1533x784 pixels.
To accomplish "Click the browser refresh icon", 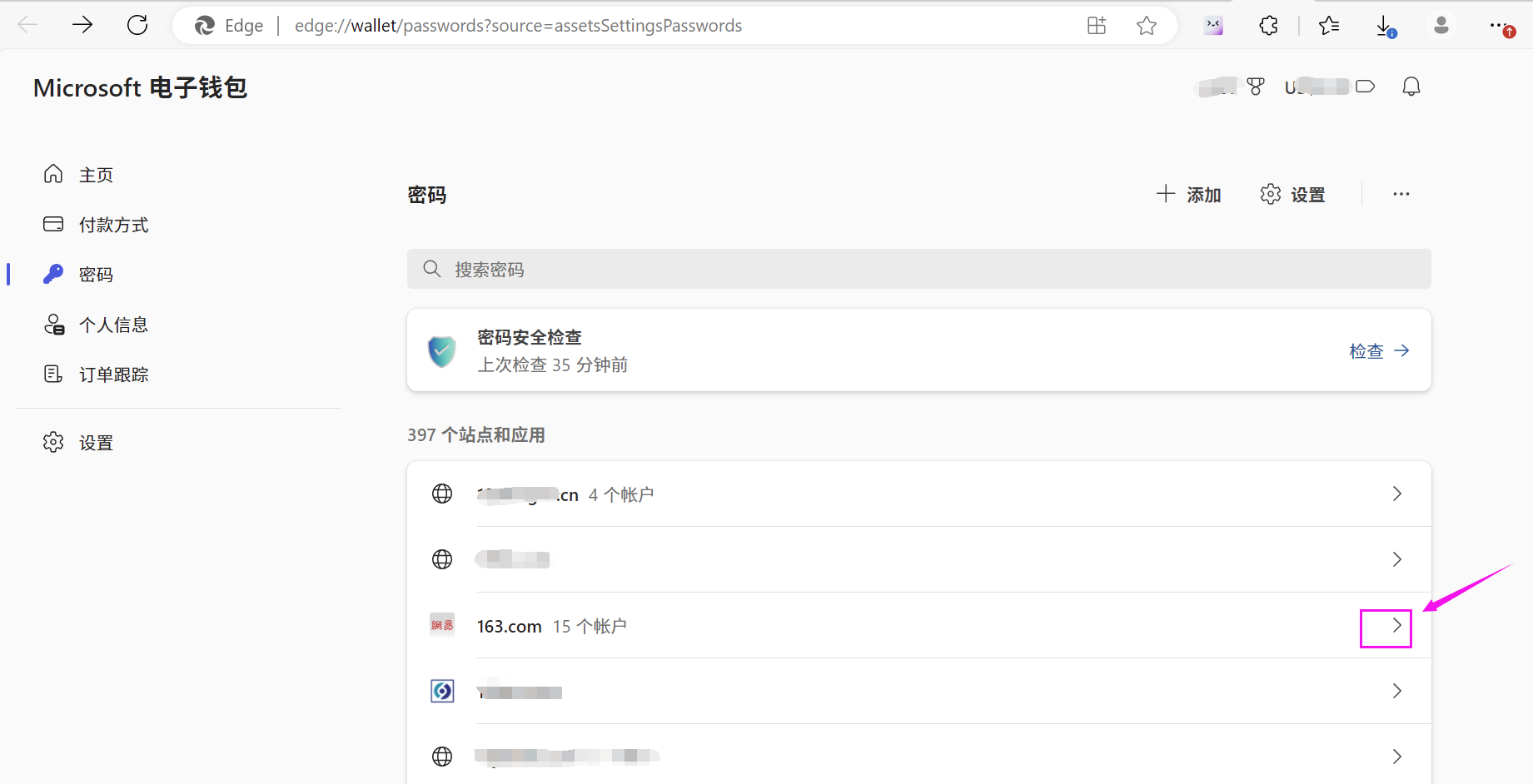I will [x=137, y=25].
